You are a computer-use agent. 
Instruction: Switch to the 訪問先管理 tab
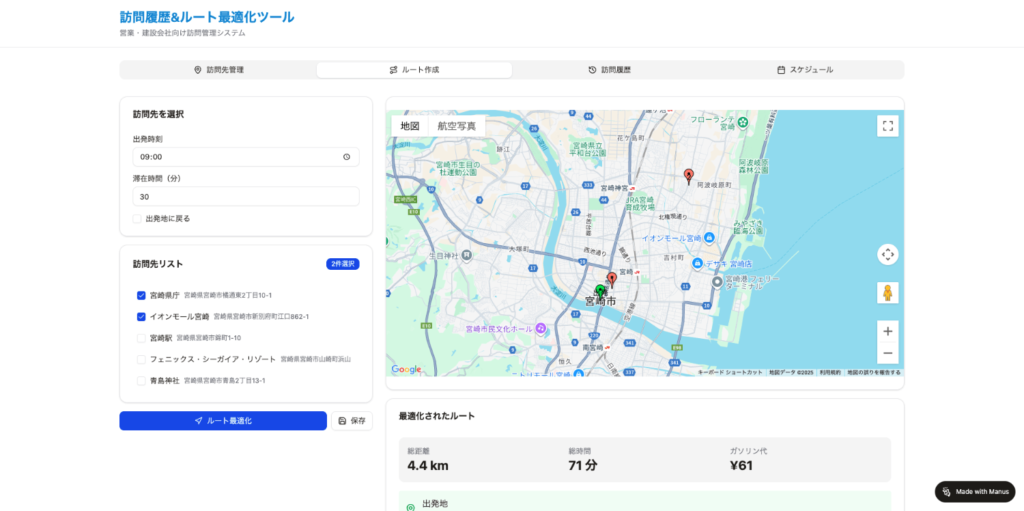pos(218,70)
